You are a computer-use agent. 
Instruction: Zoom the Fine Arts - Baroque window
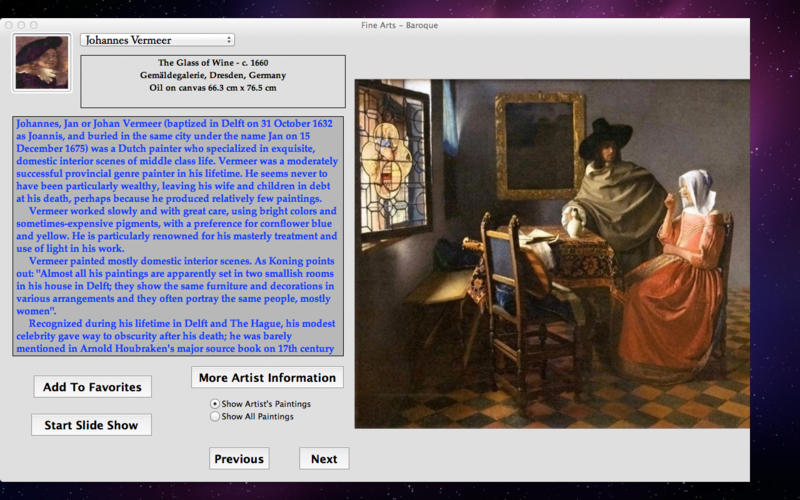point(34,24)
